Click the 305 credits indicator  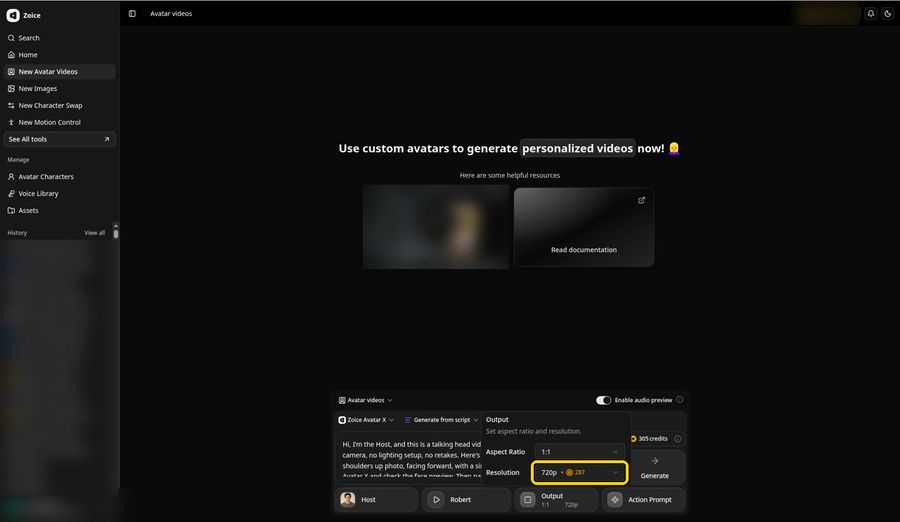(649, 439)
